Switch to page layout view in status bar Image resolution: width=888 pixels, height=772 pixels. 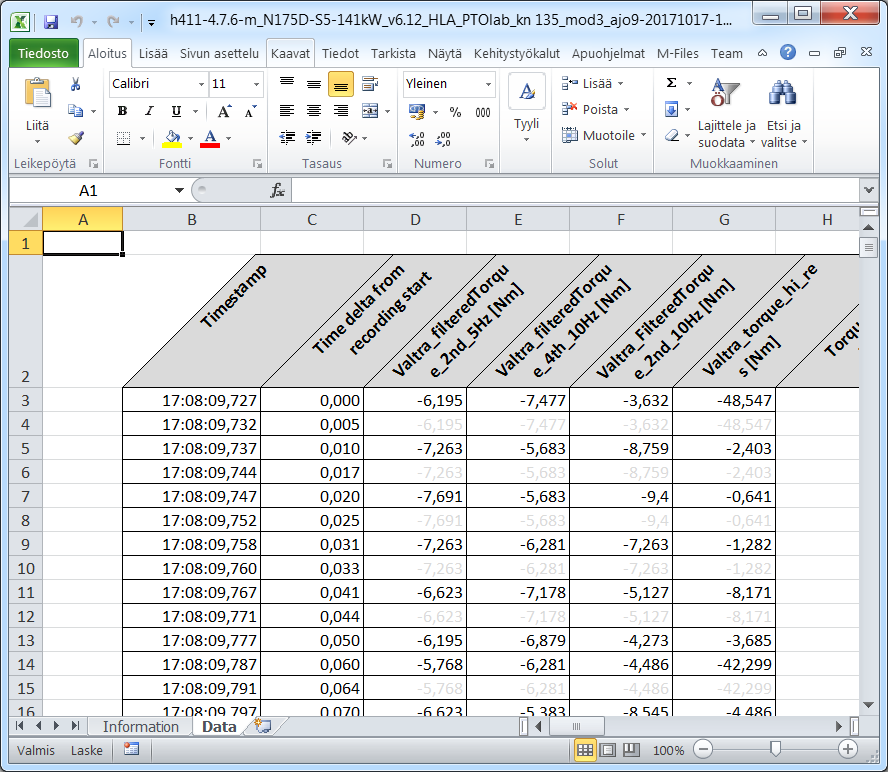coord(608,750)
